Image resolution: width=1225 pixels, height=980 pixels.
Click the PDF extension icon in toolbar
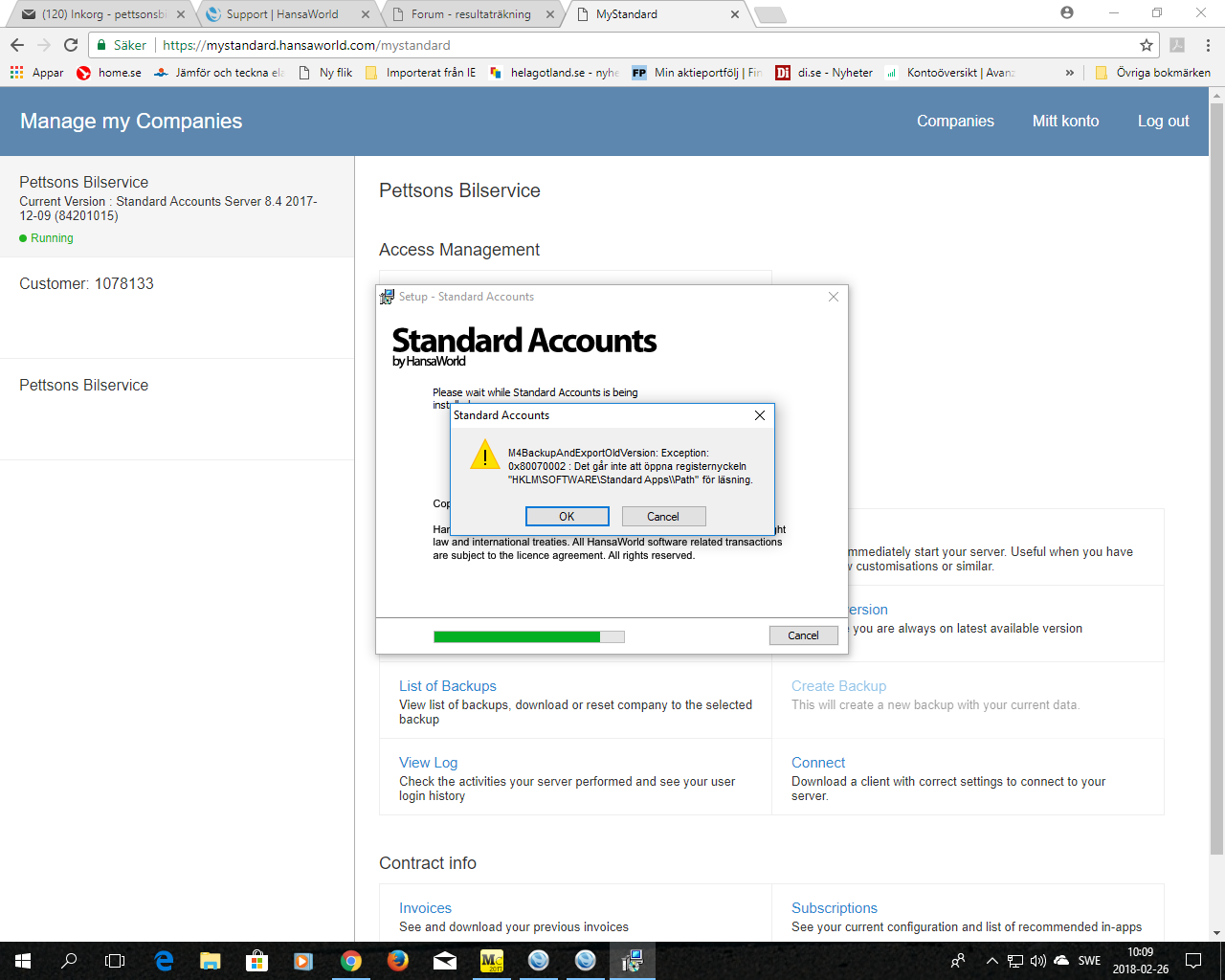1177,45
